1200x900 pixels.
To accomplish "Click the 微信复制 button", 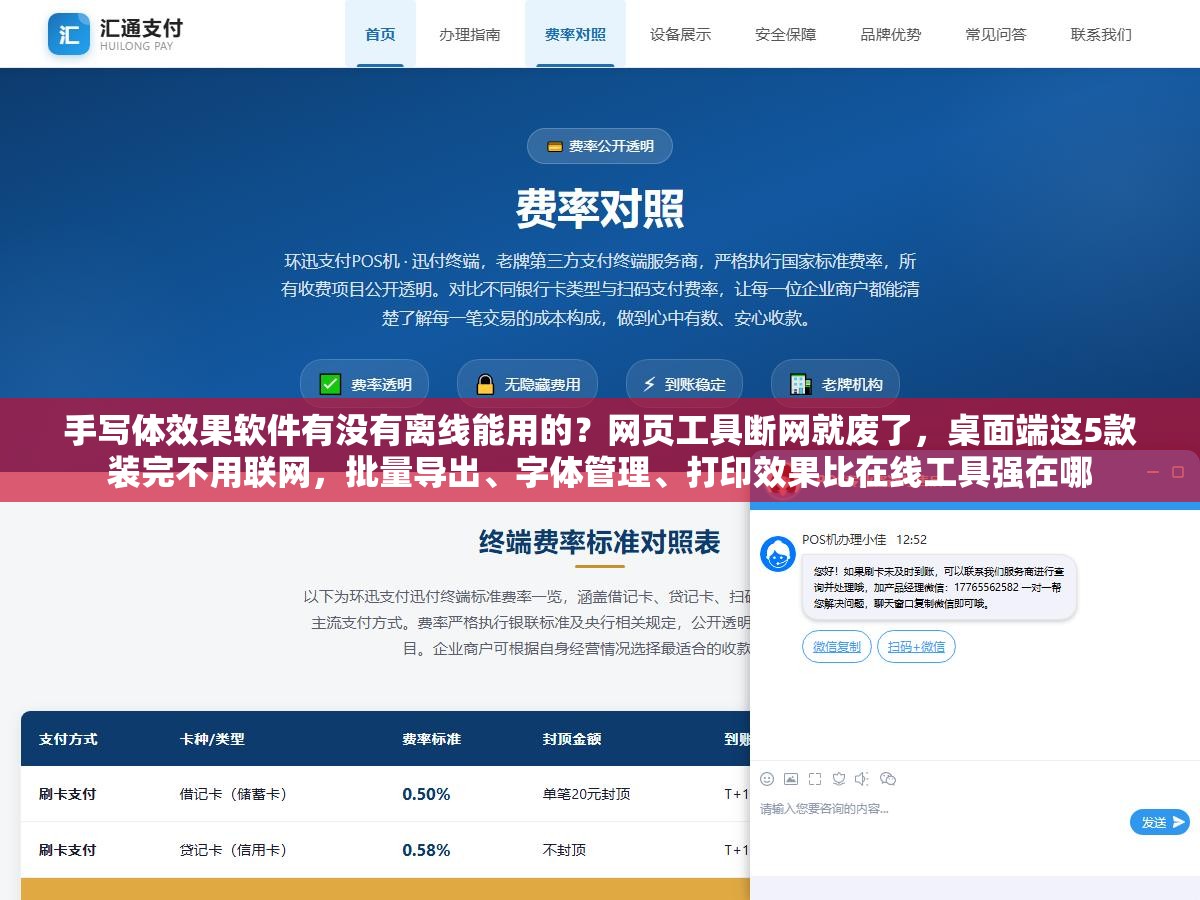I will 837,647.
